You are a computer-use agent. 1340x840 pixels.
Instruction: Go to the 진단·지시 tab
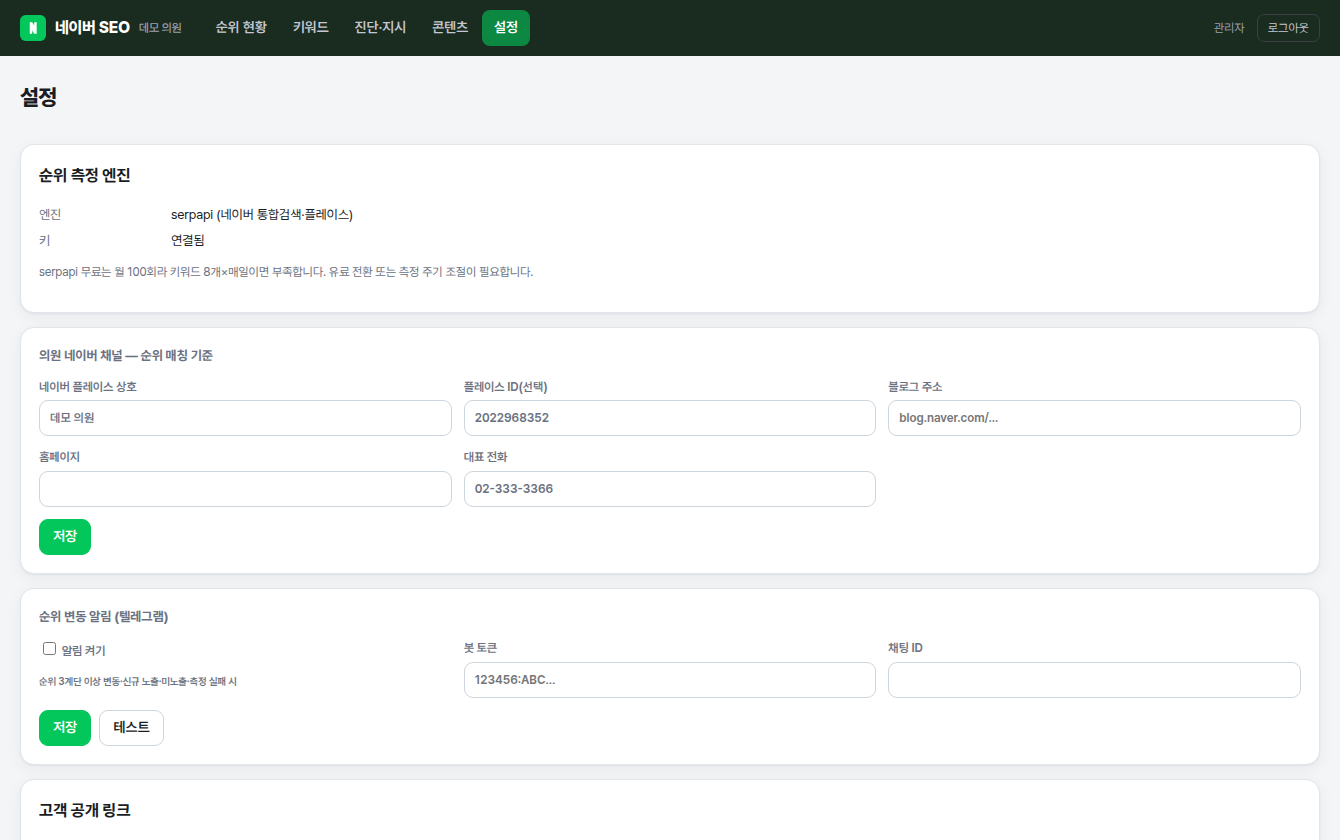(380, 28)
